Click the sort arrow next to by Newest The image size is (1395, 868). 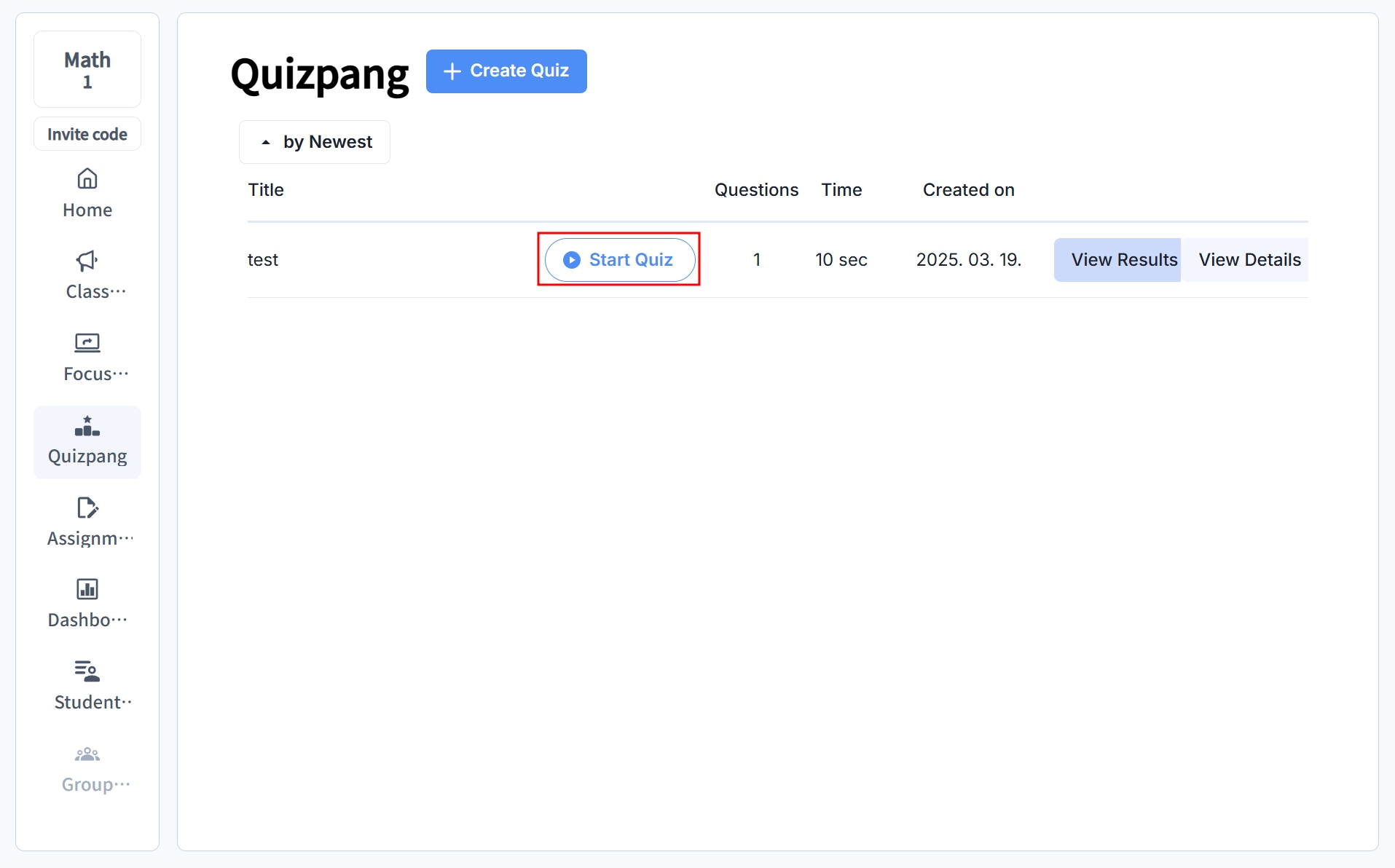266,143
